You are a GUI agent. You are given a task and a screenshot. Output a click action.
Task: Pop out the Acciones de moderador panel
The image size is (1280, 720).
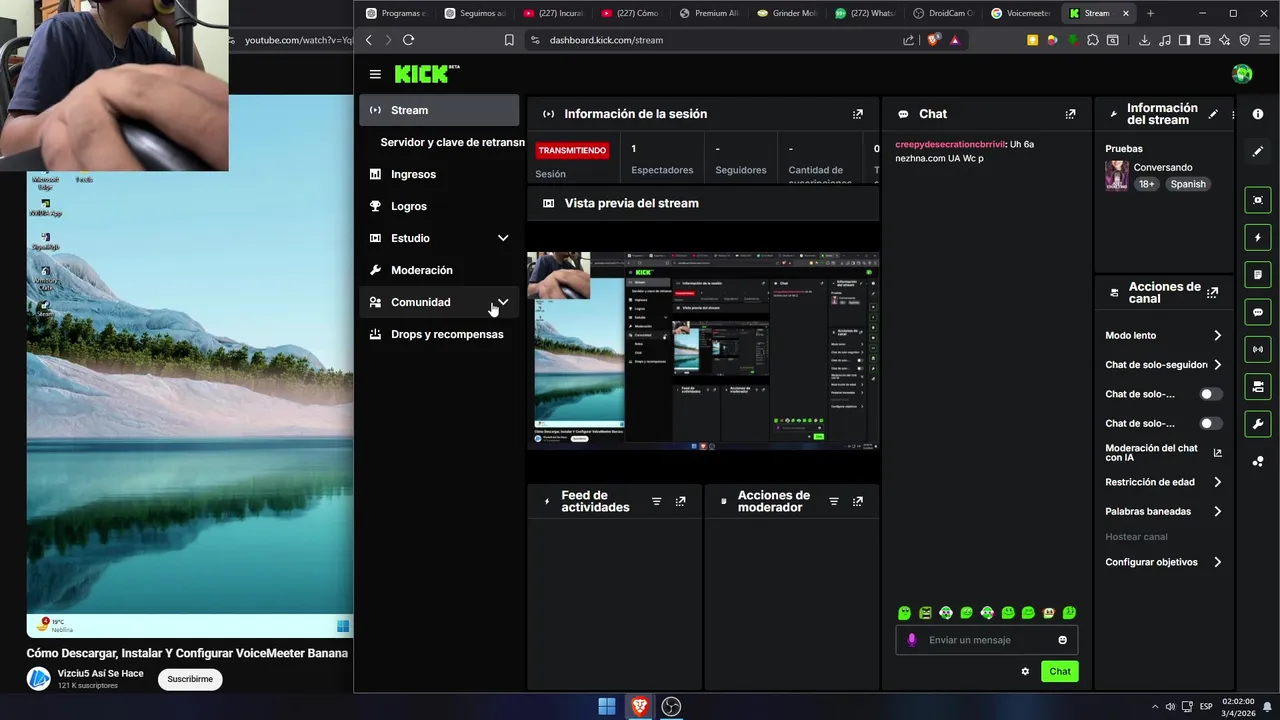[857, 502]
